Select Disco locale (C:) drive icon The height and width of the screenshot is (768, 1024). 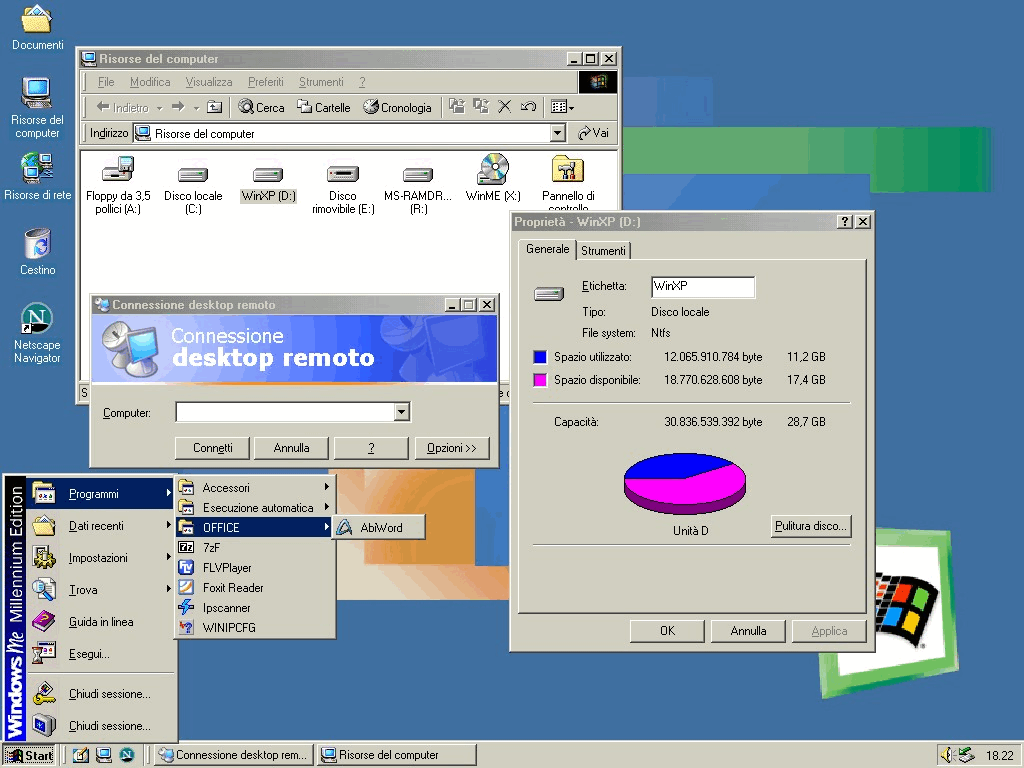193,189
